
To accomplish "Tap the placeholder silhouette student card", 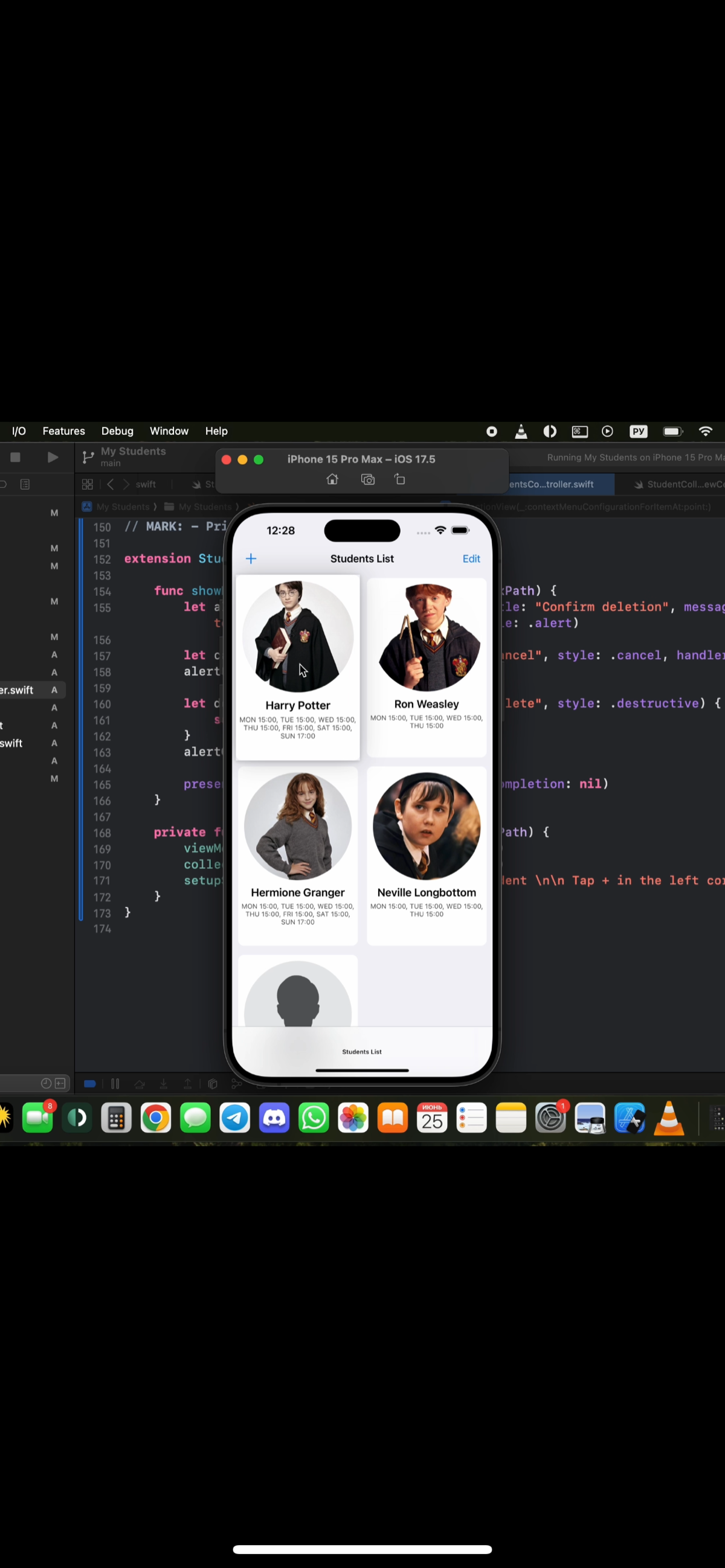I will coord(297,990).
